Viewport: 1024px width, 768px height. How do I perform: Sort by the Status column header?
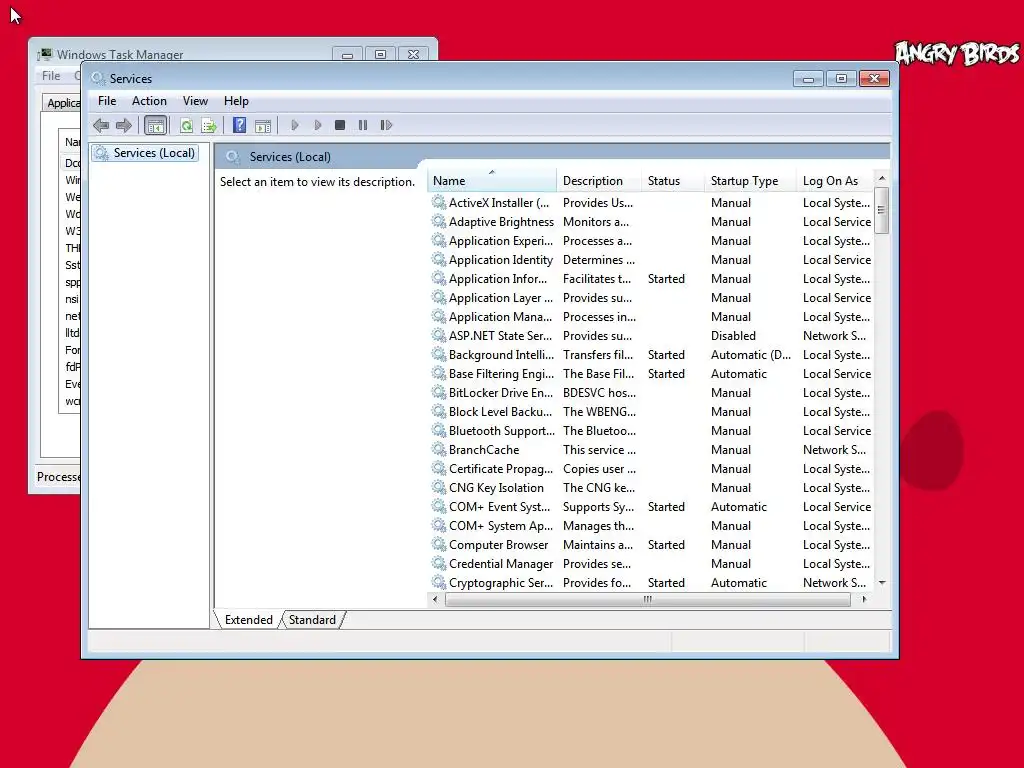click(x=673, y=181)
